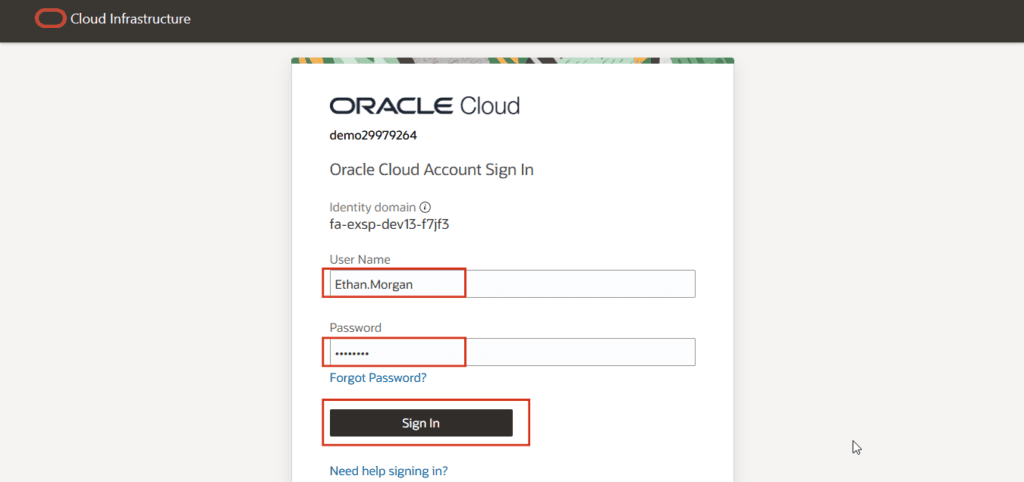This screenshot has height=482, width=1024.
Task: Focus the User Name input field
Action: [513, 284]
